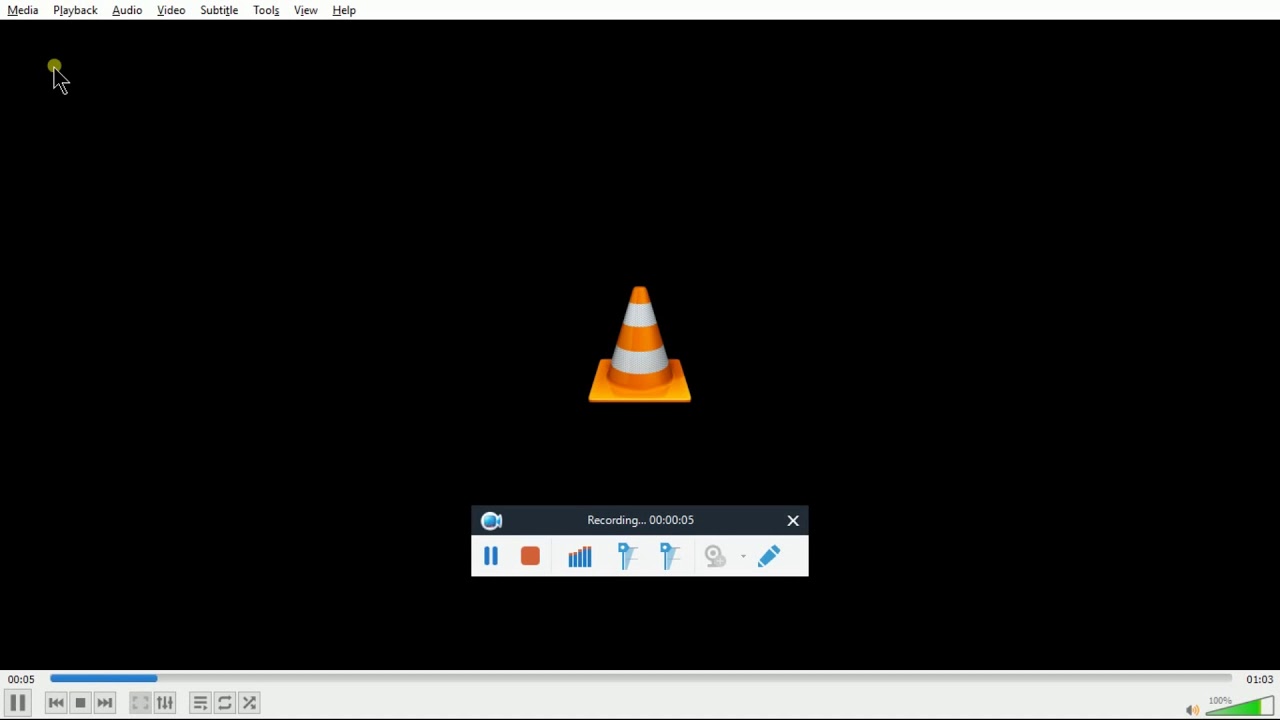Pause VLC playback
The width and height of the screenshot is (1280, 720).
click(x=18, y=703)
